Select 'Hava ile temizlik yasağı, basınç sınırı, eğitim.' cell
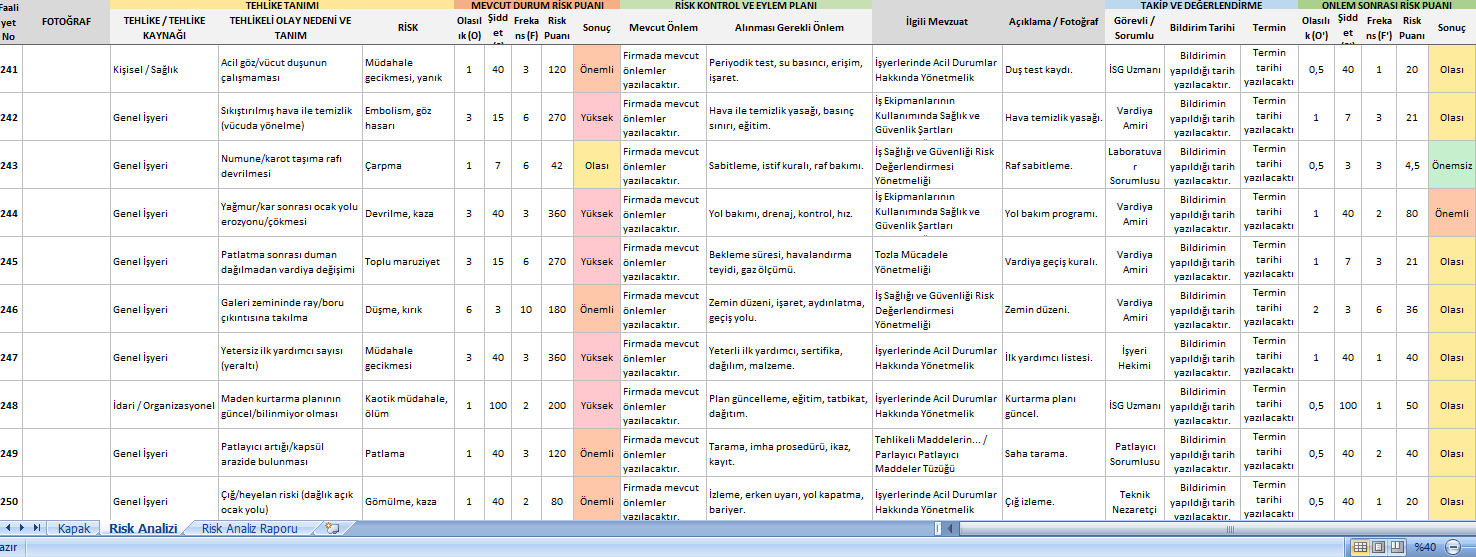 (x=789, y=118)
